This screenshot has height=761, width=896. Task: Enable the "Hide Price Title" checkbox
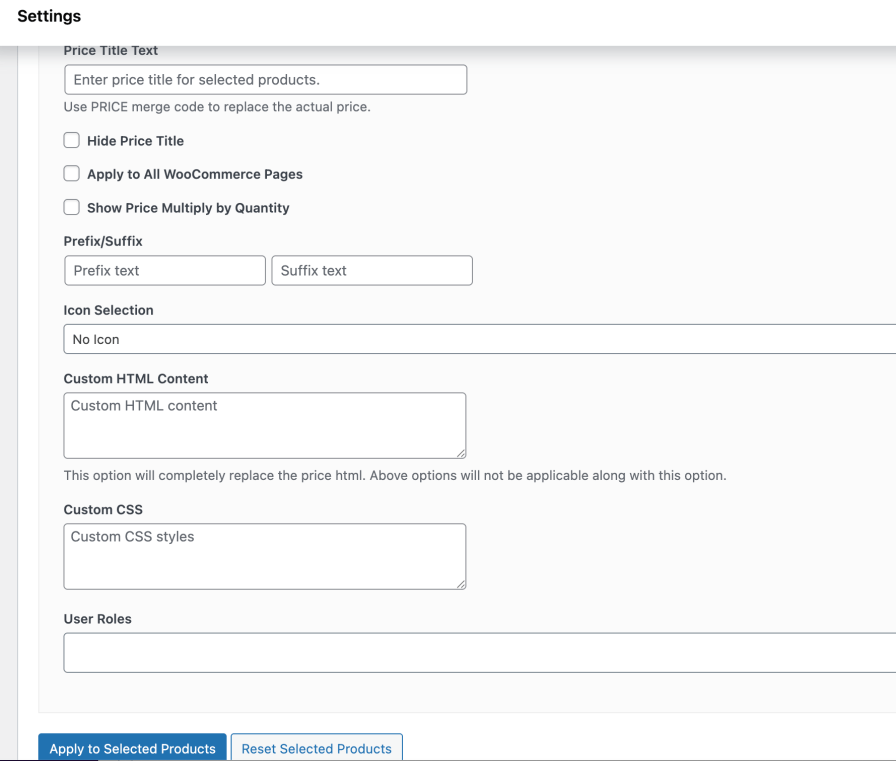click(71, 140)
